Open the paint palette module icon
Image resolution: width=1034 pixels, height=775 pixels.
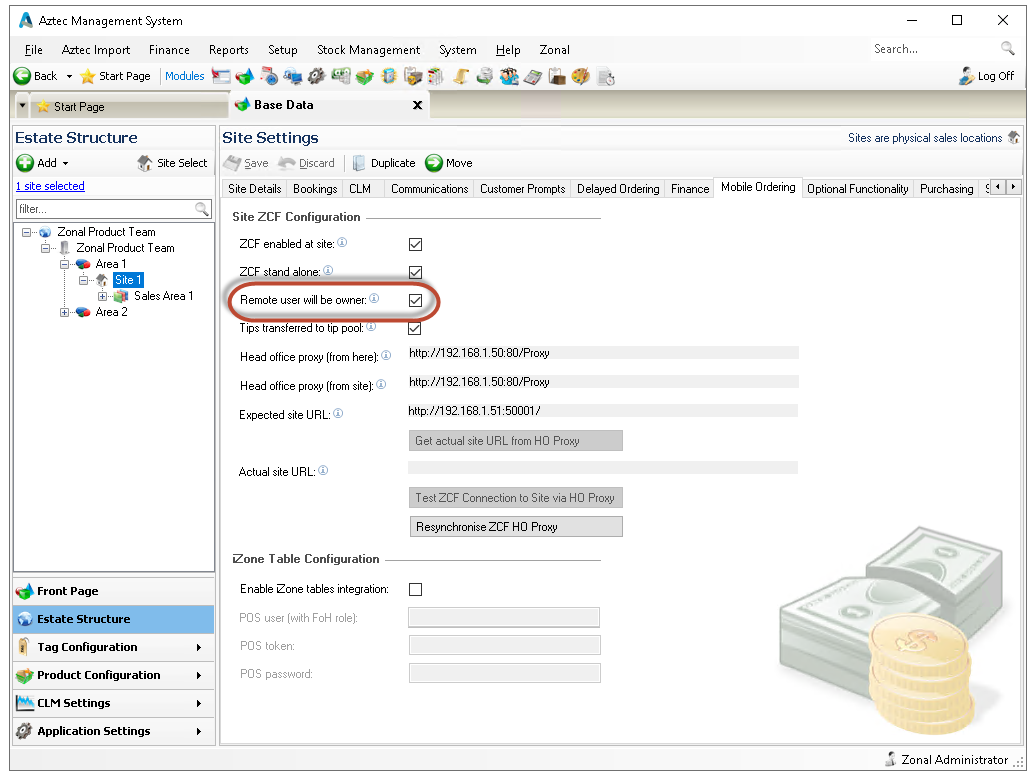[580, 77]
